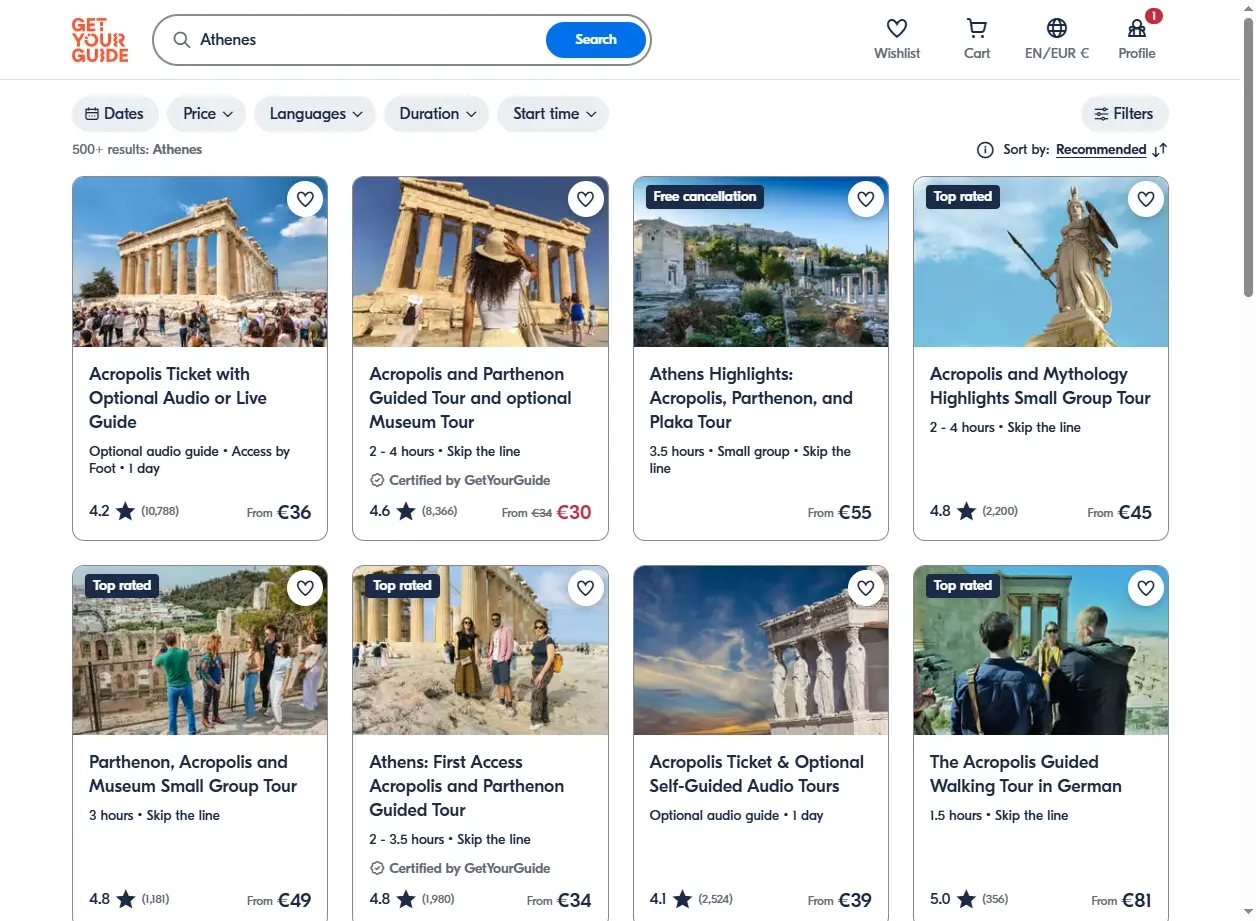
Task: Favorite the Athens Highlights Plaka Tour card
Action: 866,199
